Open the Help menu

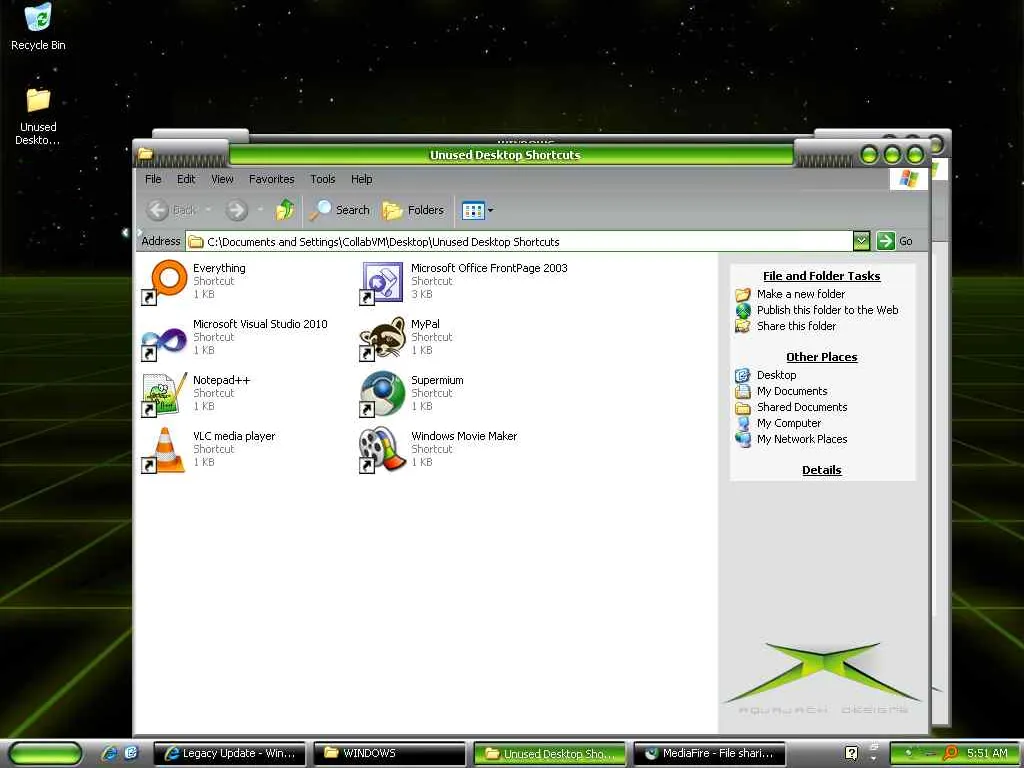tap(361, 179)
